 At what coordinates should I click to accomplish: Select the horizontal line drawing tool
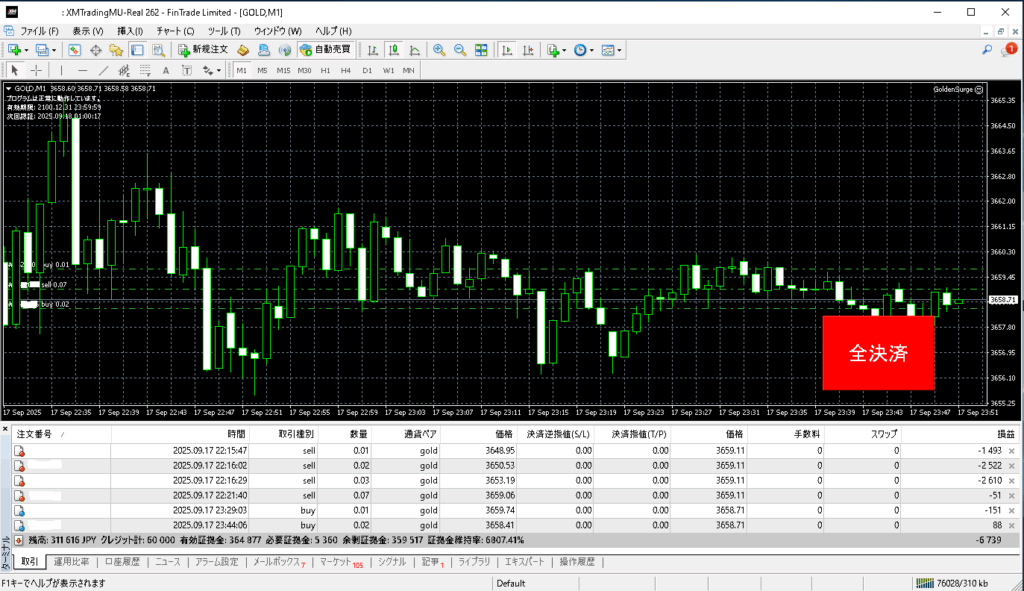pyautogui.click(x=82, y=70)
